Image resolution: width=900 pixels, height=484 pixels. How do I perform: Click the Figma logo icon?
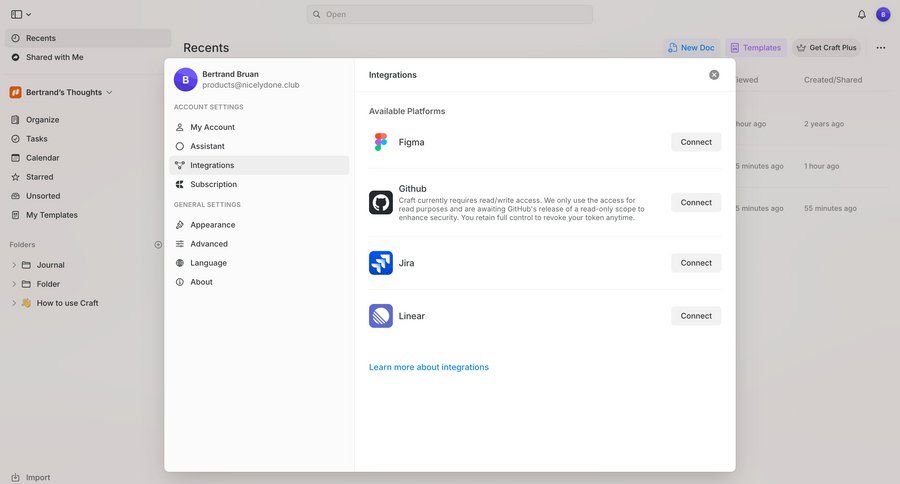coord(381,142)
